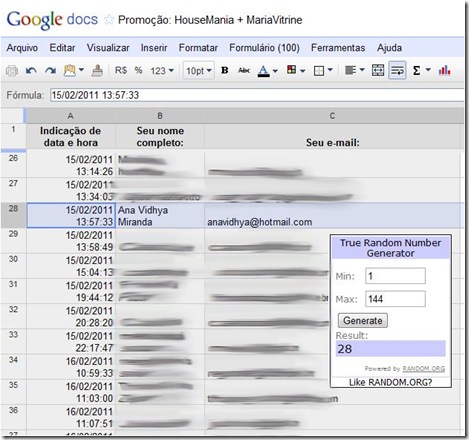Click the background color grid icon

pyautogui.click(x=291, y=70)
